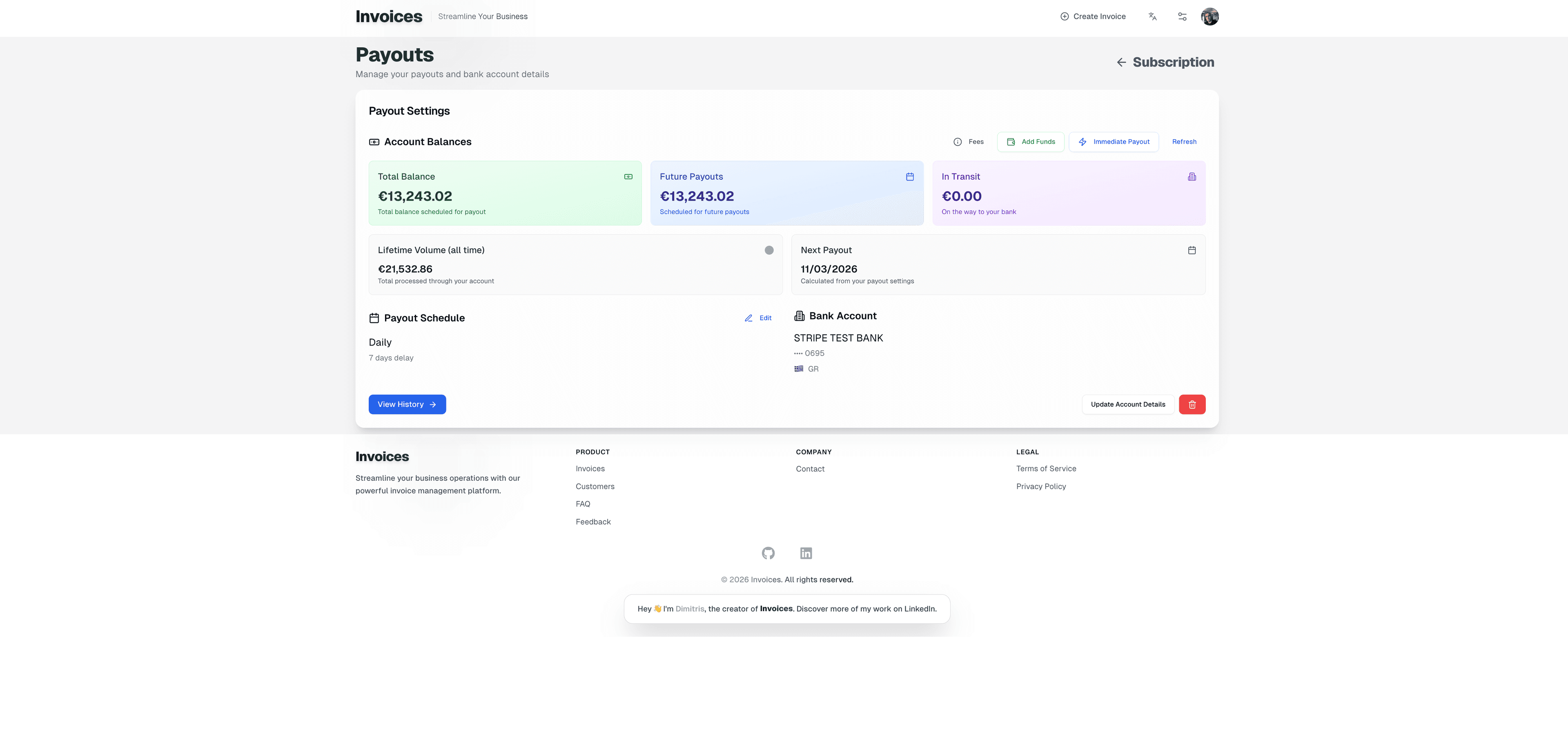The width and height of the screenshot is (1568, 752).
Task: Click the calendar icon on Future Payouts card
Action: 909,176
